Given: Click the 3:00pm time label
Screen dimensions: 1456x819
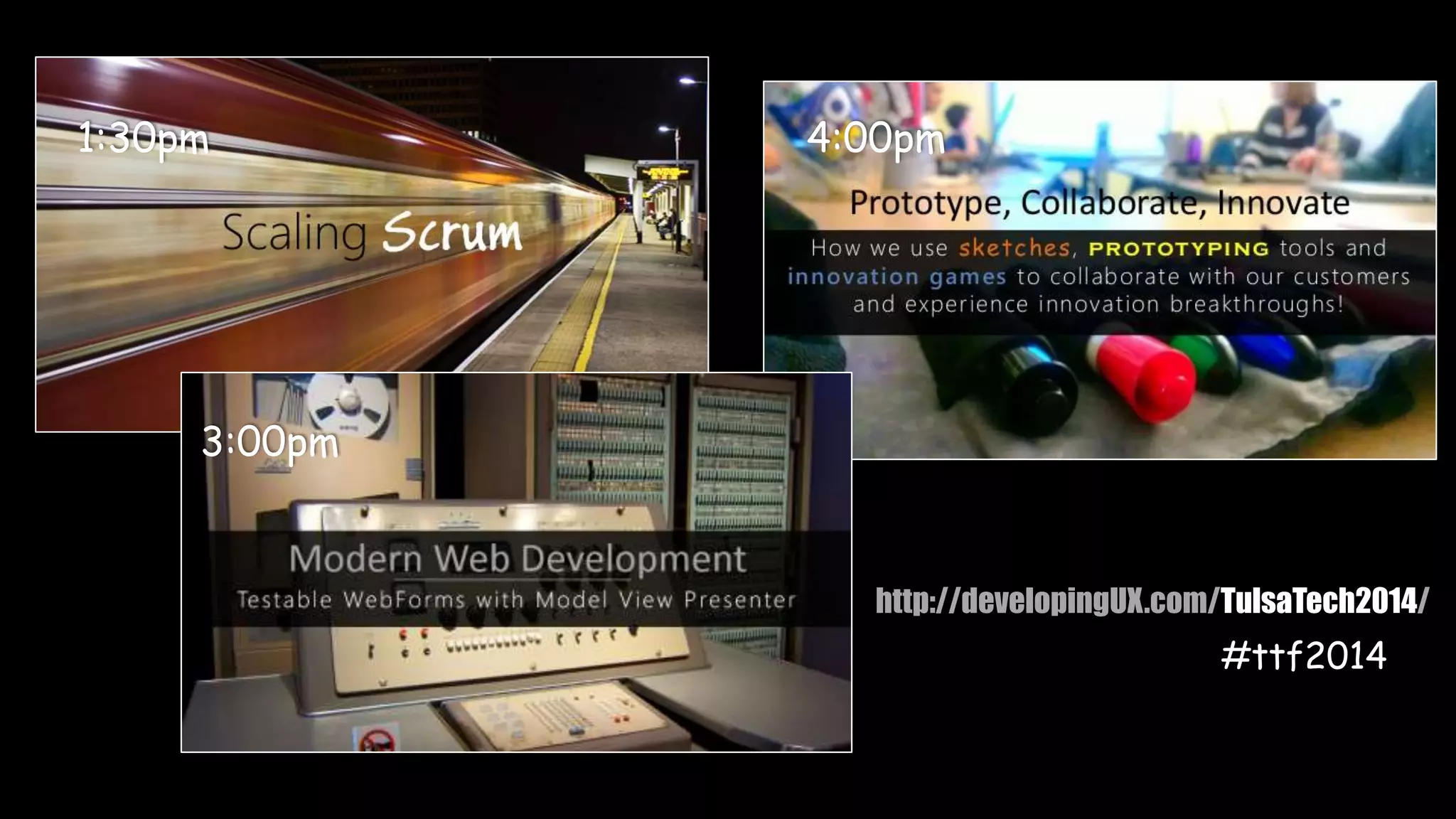Looking at the screenshot, I should pyautogui.click(x=270, y=442).
